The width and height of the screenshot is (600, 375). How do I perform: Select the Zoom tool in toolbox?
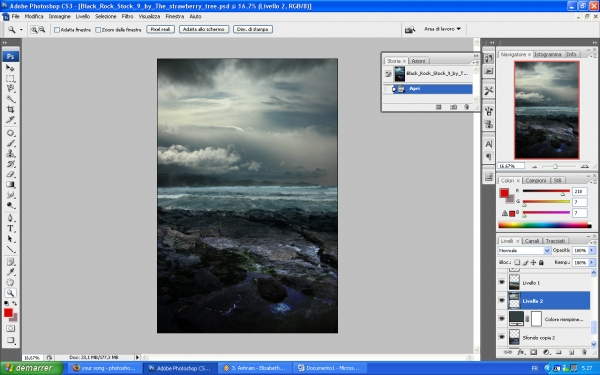[10, 293]
